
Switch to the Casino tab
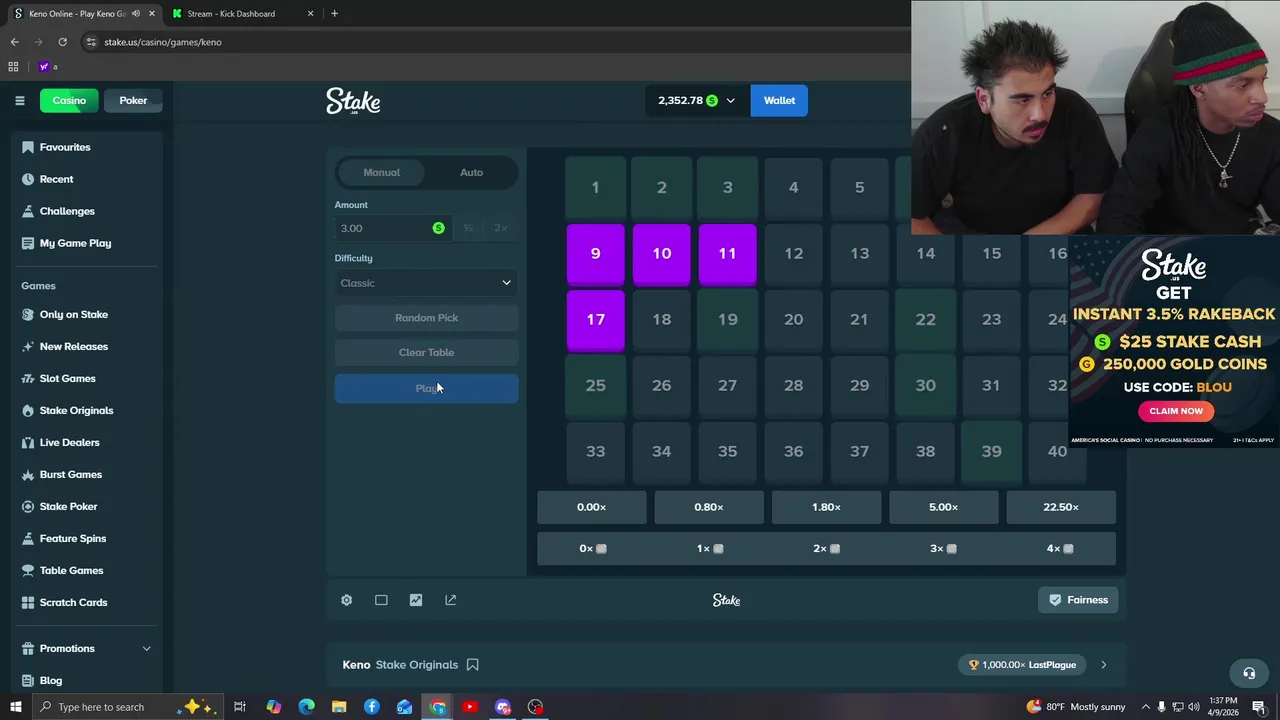[x=69, y=101]
